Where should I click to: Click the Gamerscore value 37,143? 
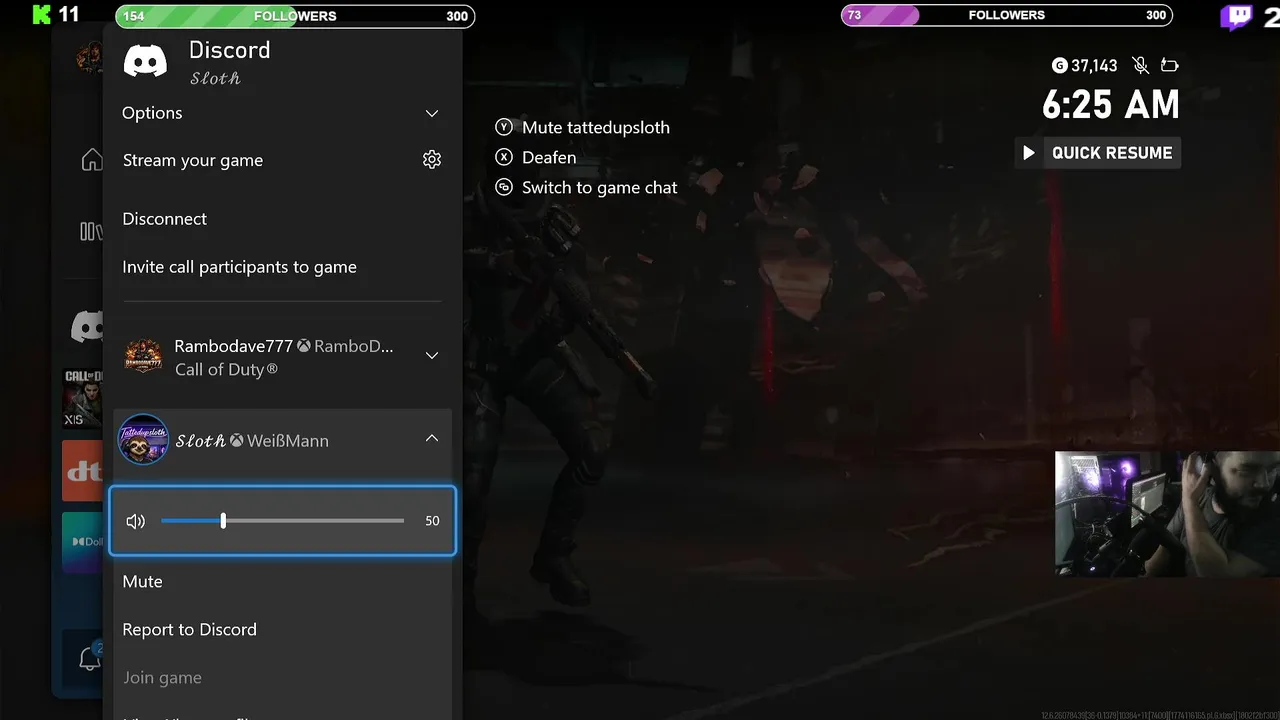(x=1094, y=66)
